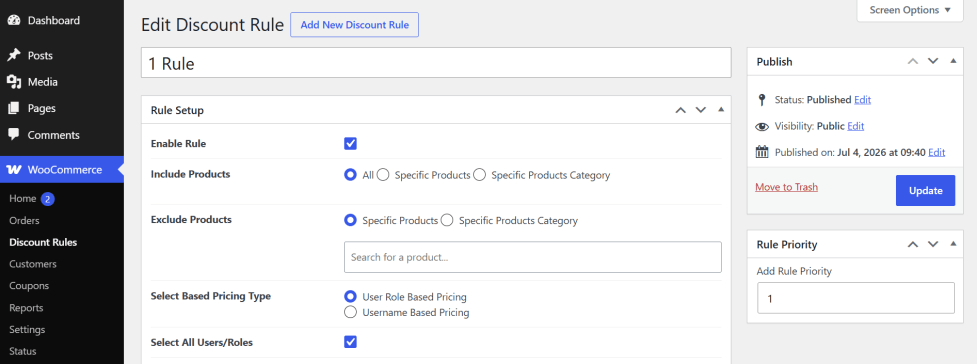Viewport: 977px width, 364px height.
Task: Go to WooCommerce Reports
Action: tap(26, 308)
